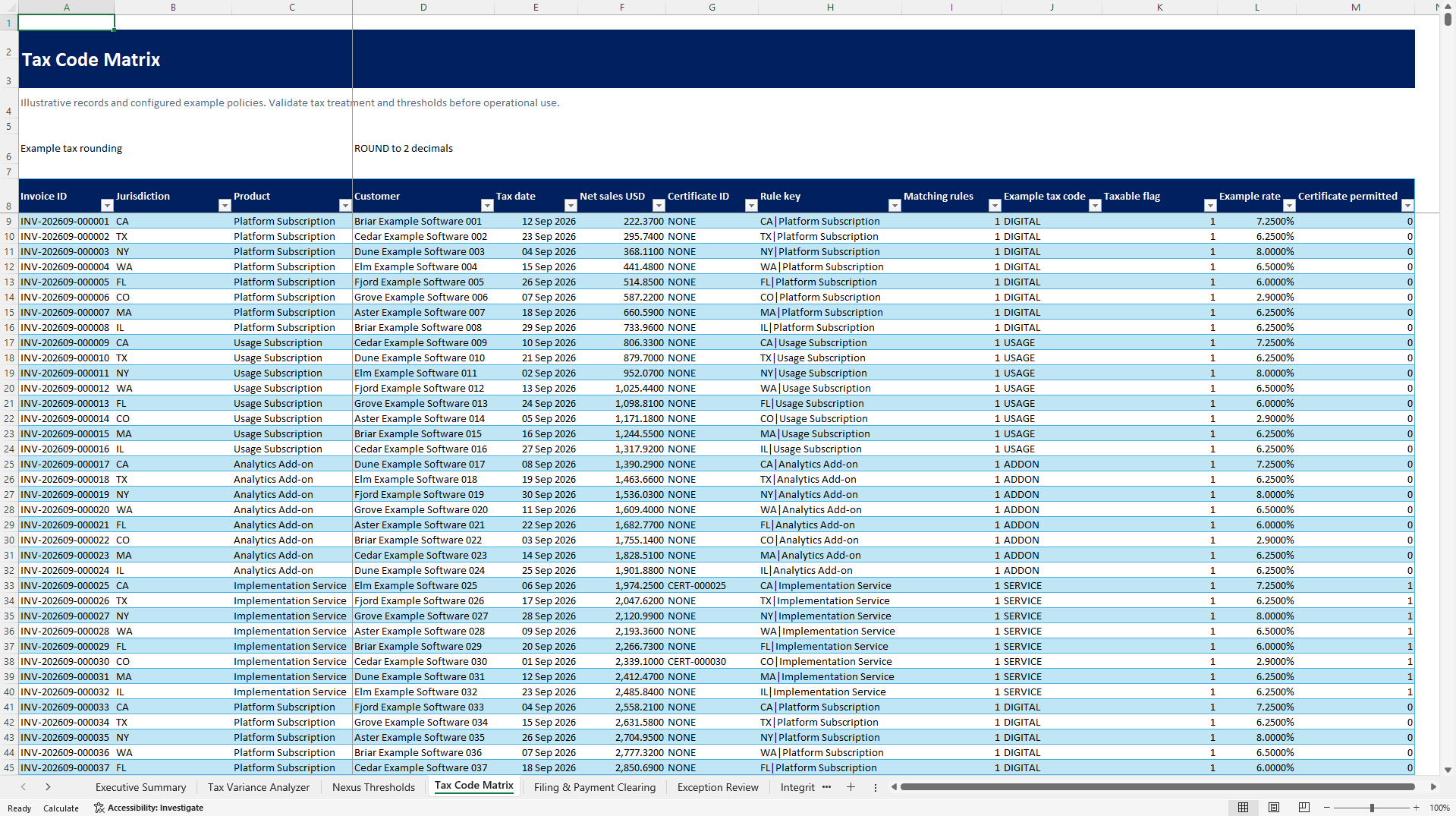
Task: Click the horizontal scrollbar thumb
Action: point(1157,787)
